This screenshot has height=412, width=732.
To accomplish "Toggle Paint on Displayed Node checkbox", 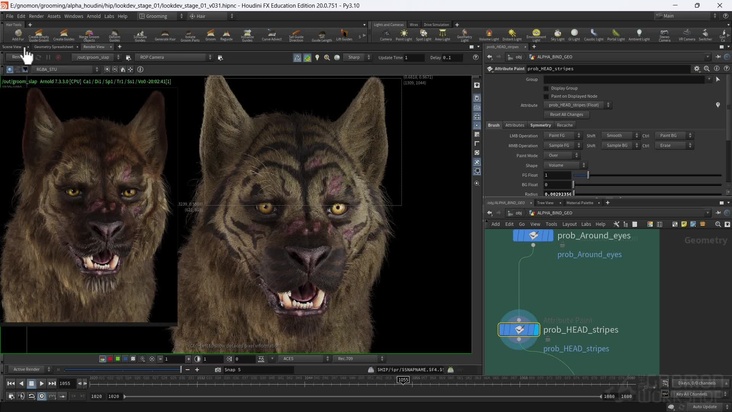I will 546,96.
